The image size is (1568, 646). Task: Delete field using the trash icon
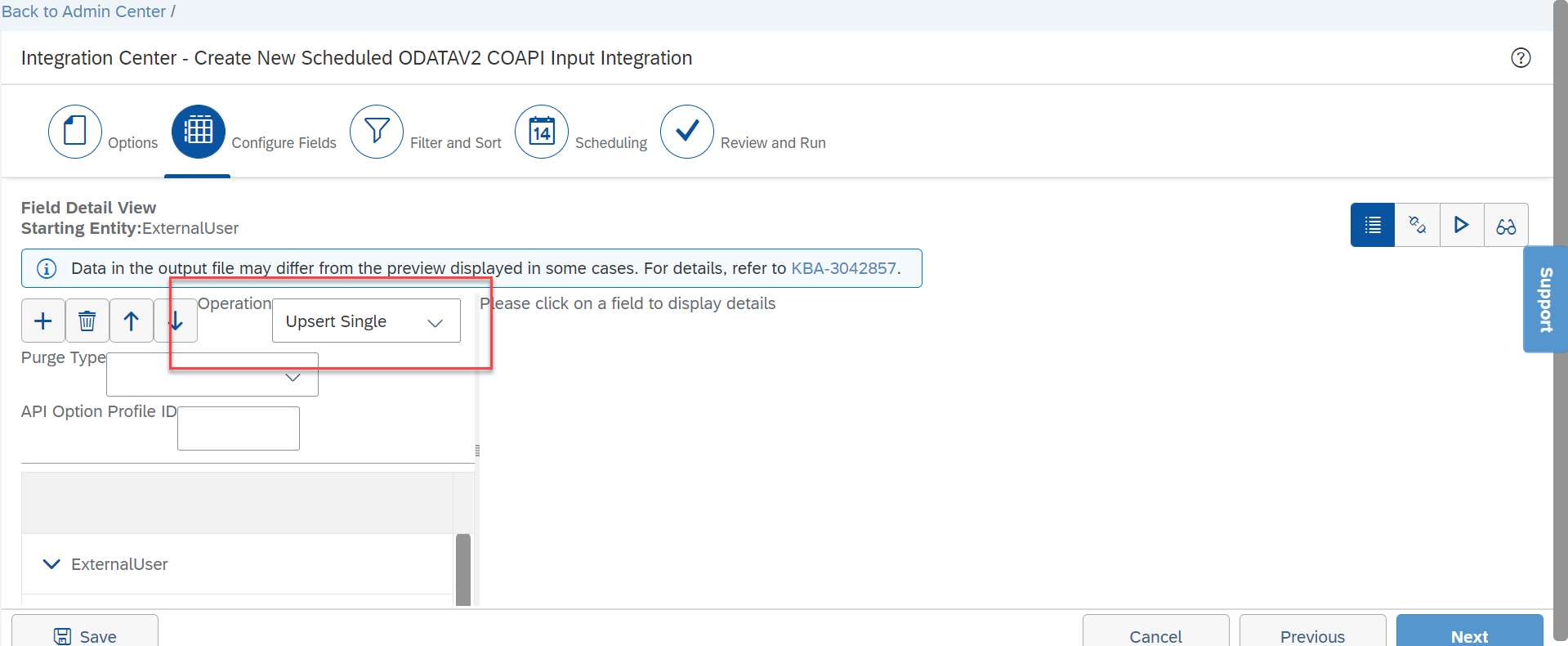point(87,321)
